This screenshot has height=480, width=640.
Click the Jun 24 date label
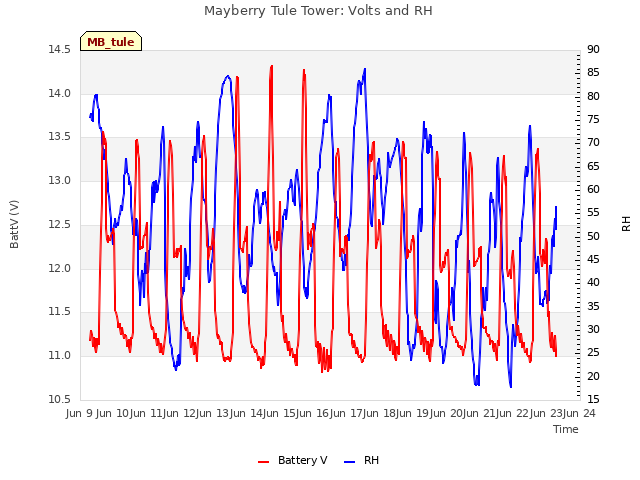click(579, 413)
